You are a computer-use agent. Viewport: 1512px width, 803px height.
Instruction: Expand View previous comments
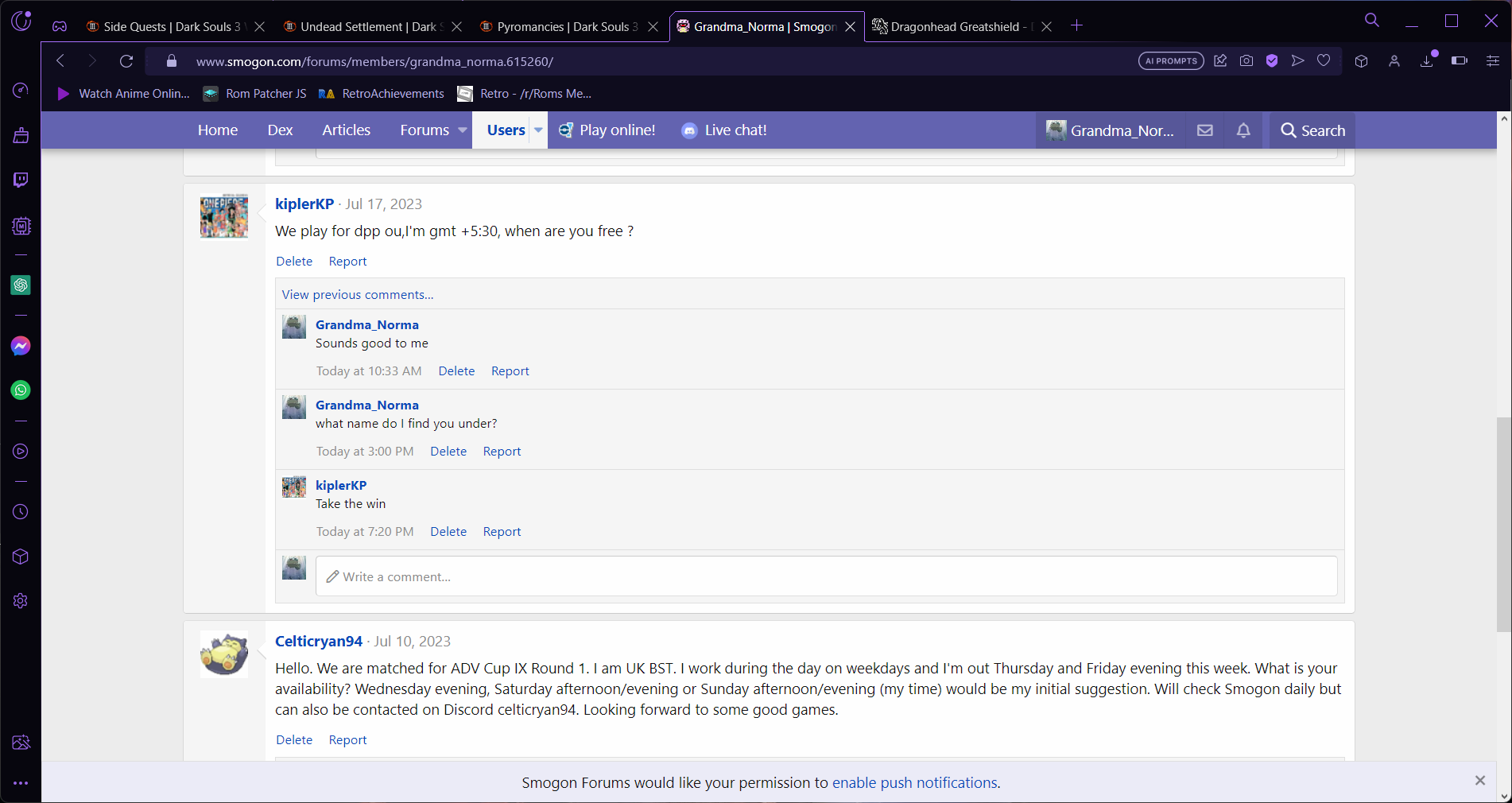pyautogui.click(x=358, y=295)
